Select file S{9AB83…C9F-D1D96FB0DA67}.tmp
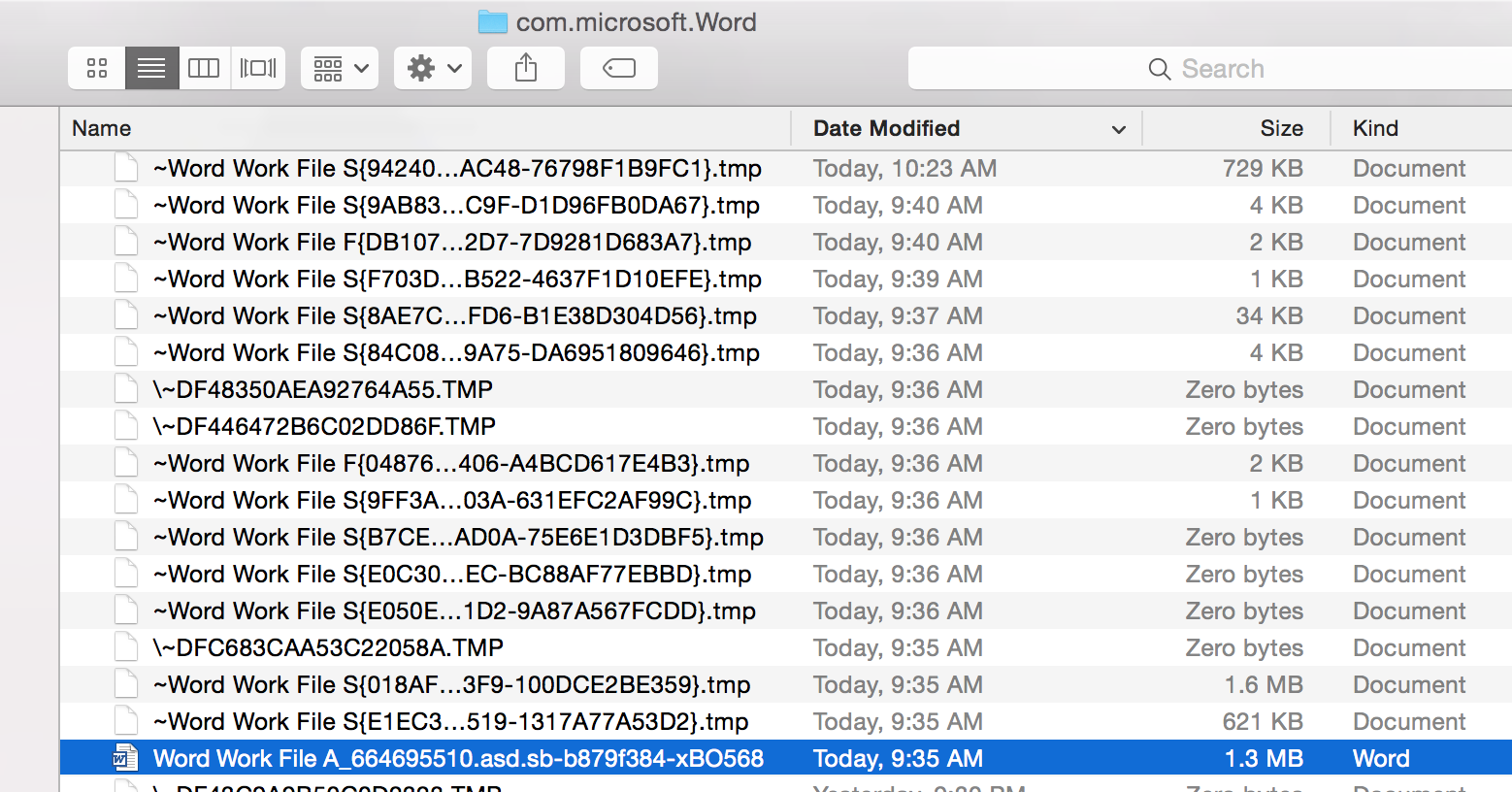The height and width of the screenshot is (792, 1512). tap(456, 206)
